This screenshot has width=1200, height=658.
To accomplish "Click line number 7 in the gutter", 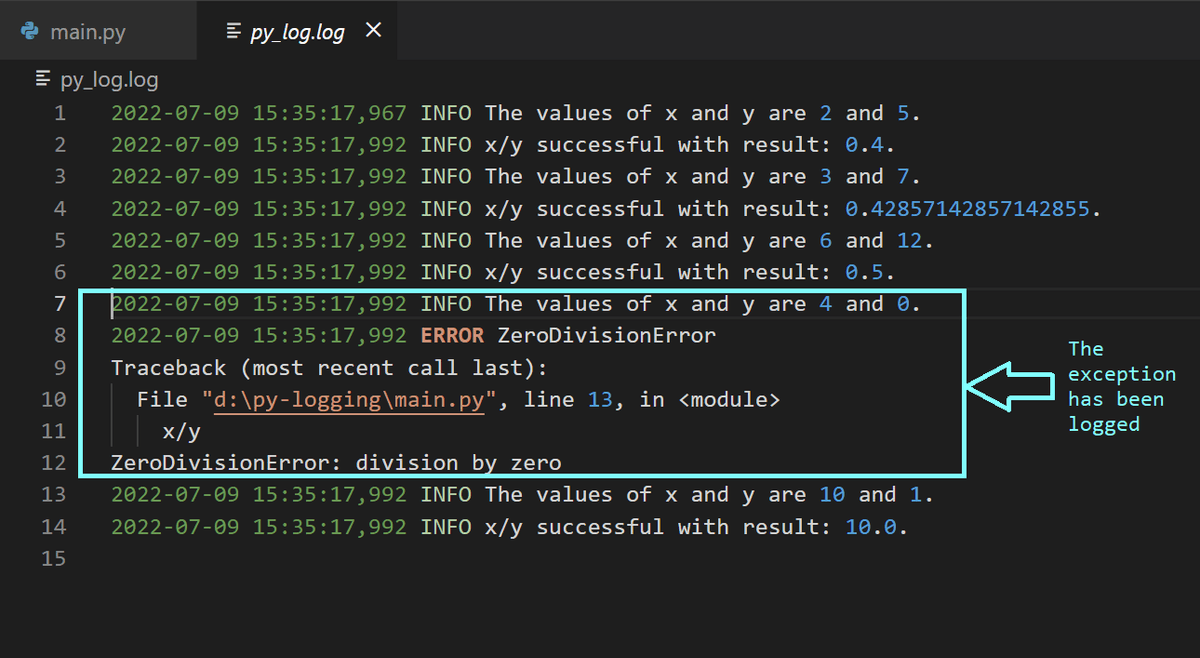I will [x=59, y=303].
